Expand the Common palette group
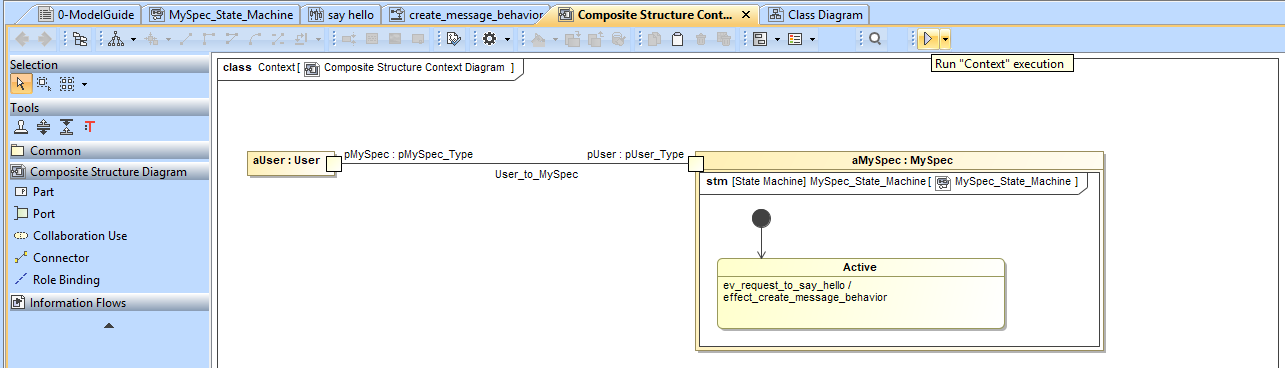This screenshot has width=1285, height=368. click(108, 151)
